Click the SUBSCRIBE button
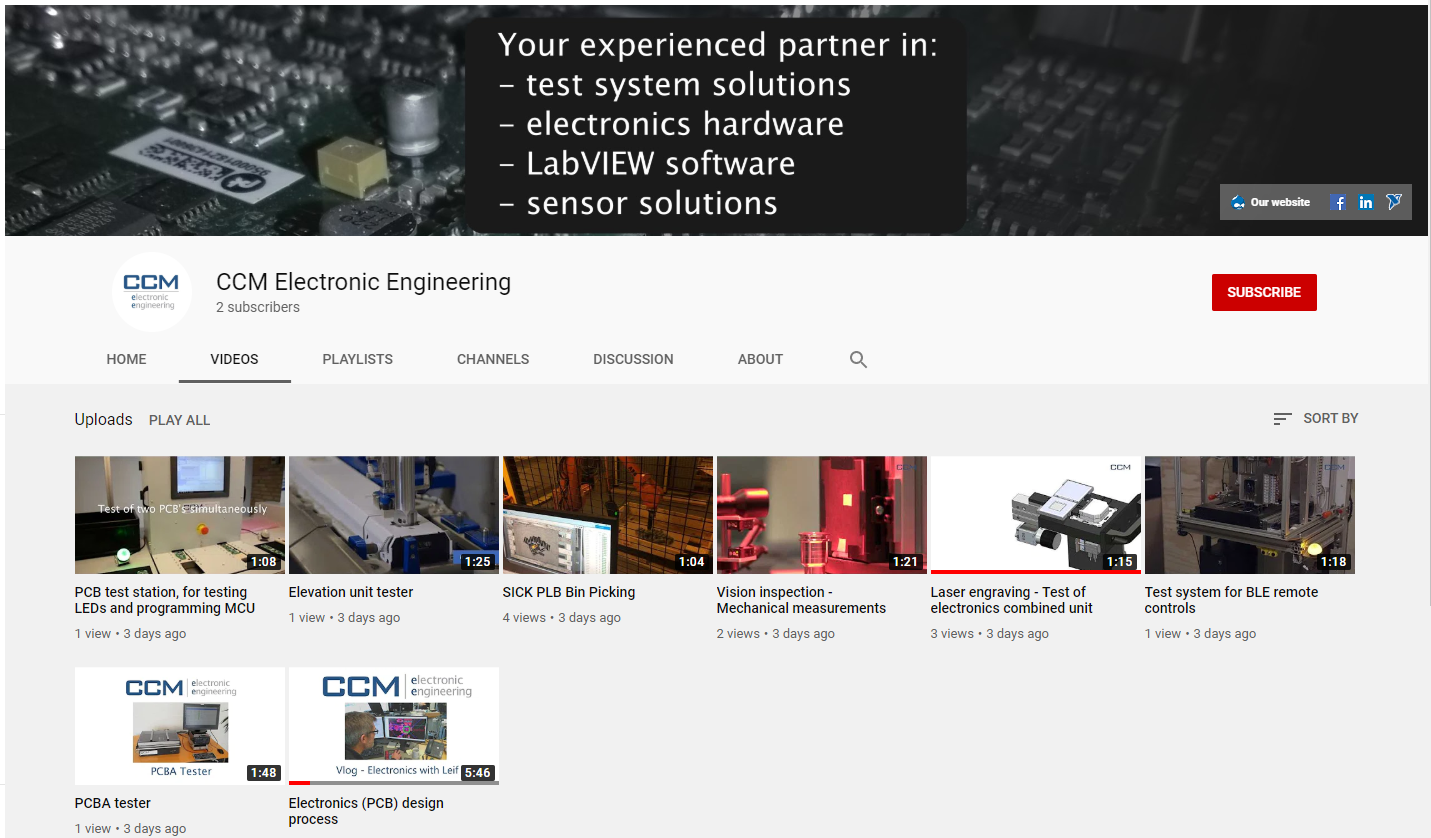Image resolution: width=1431 pixels, height=838 pixels. click(x=1264, y=292)
